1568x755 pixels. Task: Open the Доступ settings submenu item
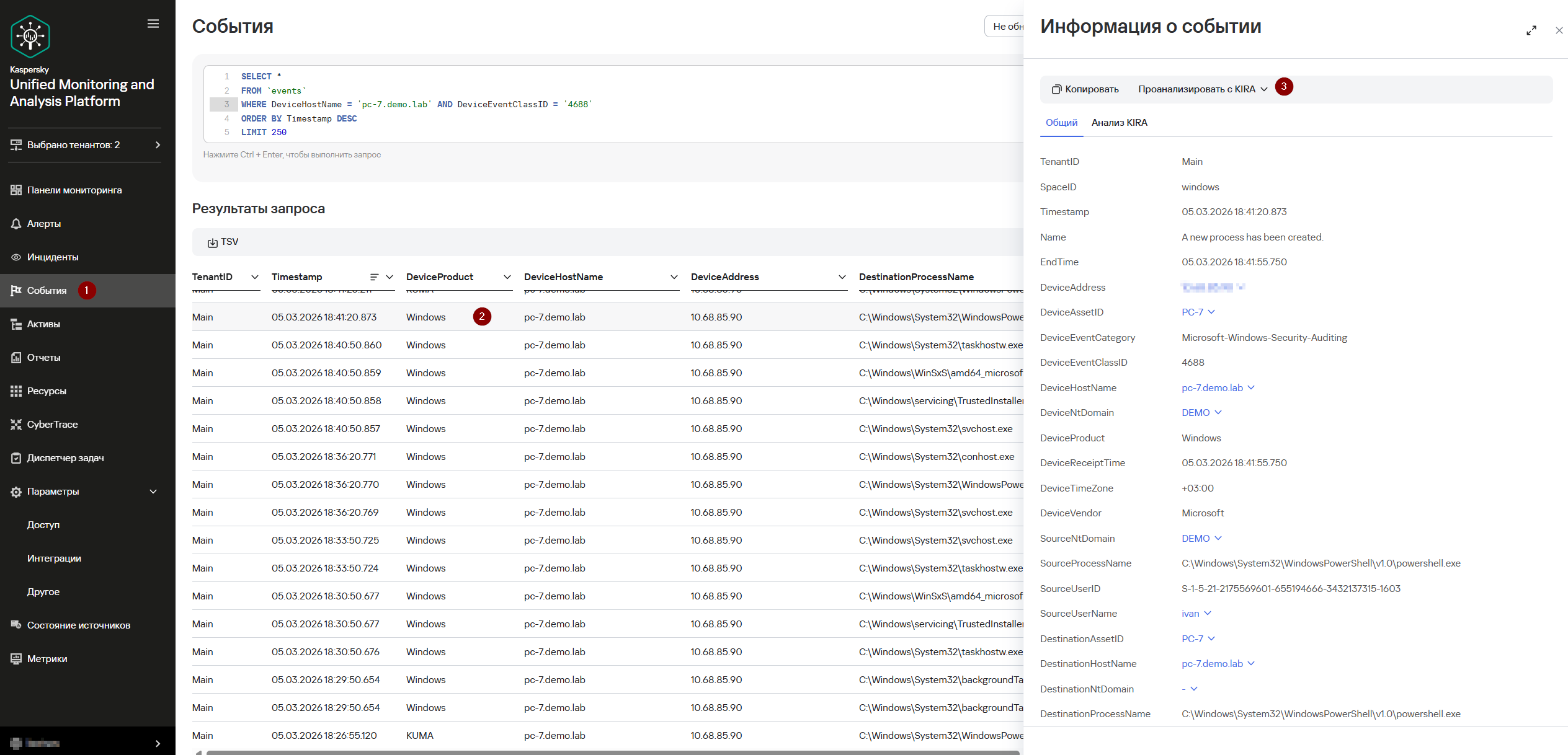43,525
